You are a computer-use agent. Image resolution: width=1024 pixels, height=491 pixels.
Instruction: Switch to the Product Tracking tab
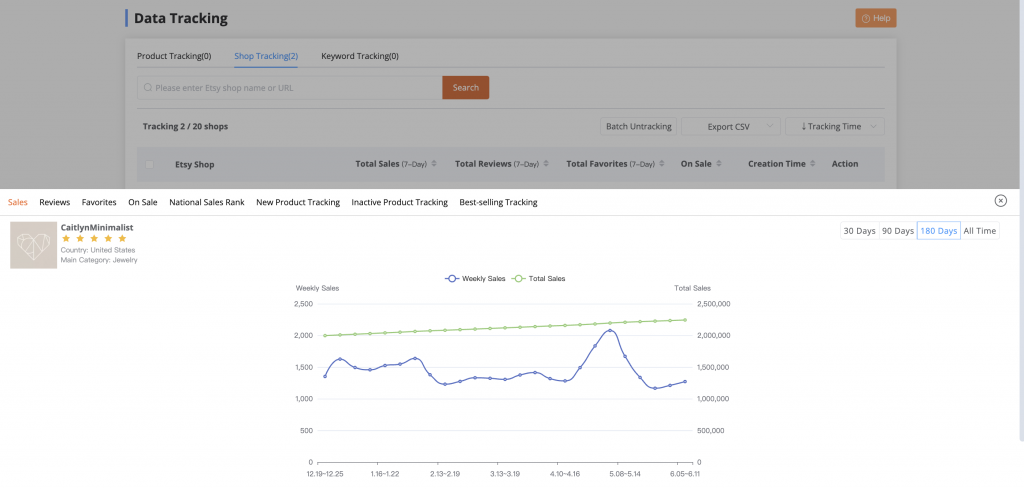click(x=174, y=56)
